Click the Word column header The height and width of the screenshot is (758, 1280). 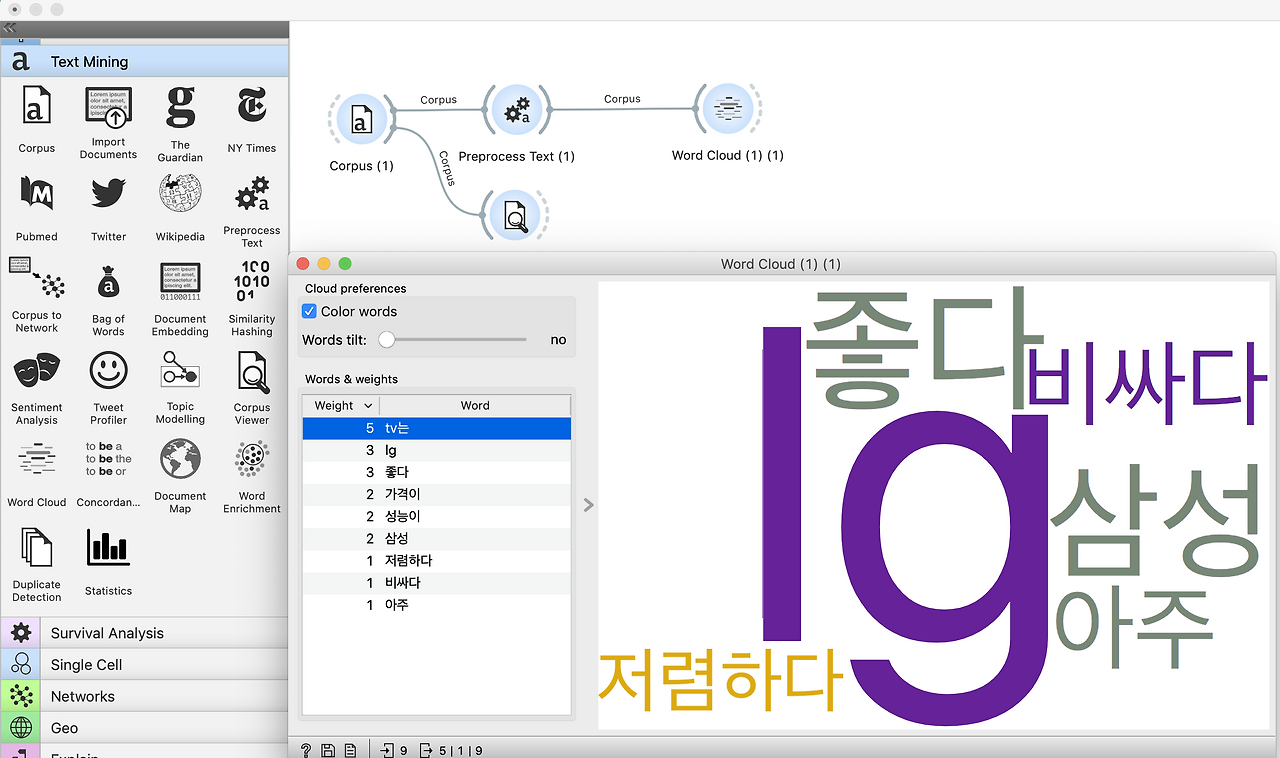coord(475,405)
